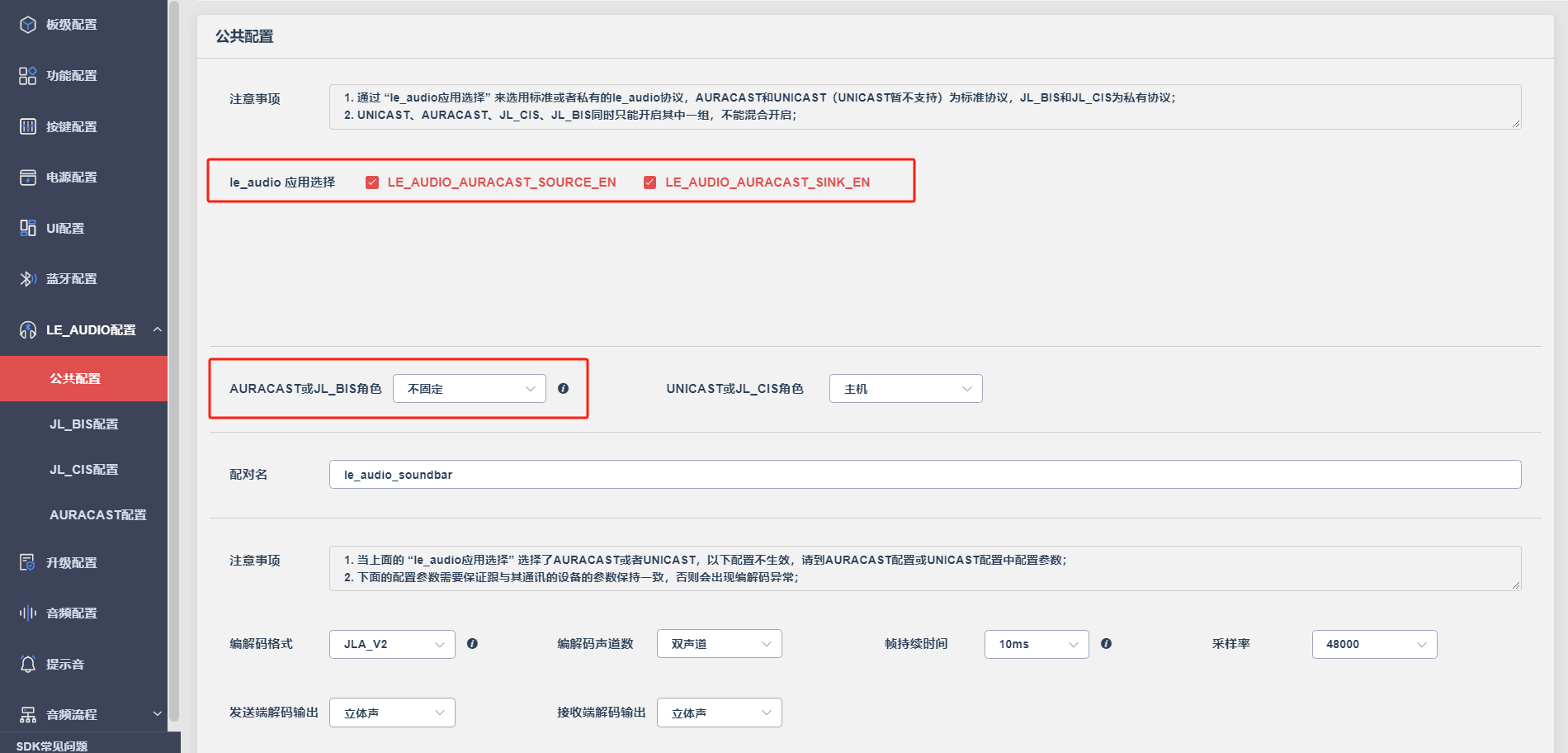Open JL_CIS配置 submenu item
1568x753 pixels.
83,469
